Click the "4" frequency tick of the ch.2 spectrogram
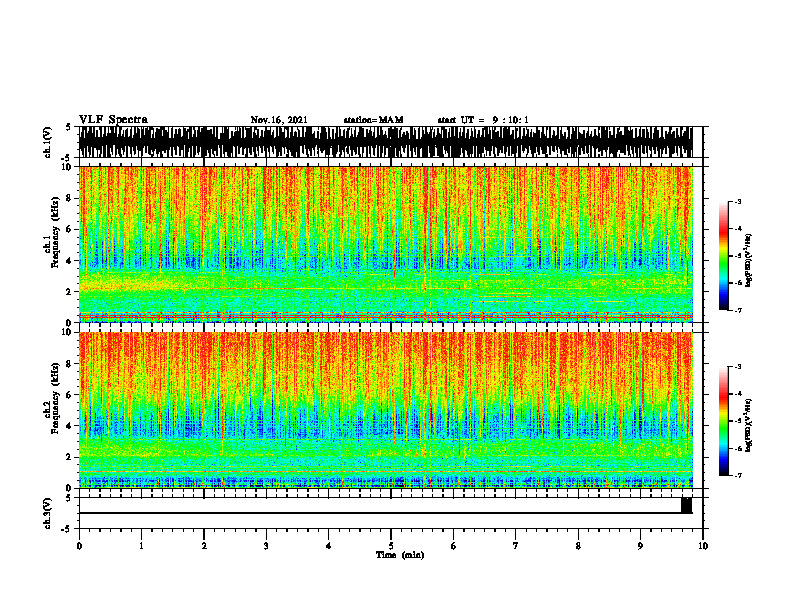This screenshot has width=792, height=612. [70, 426]
